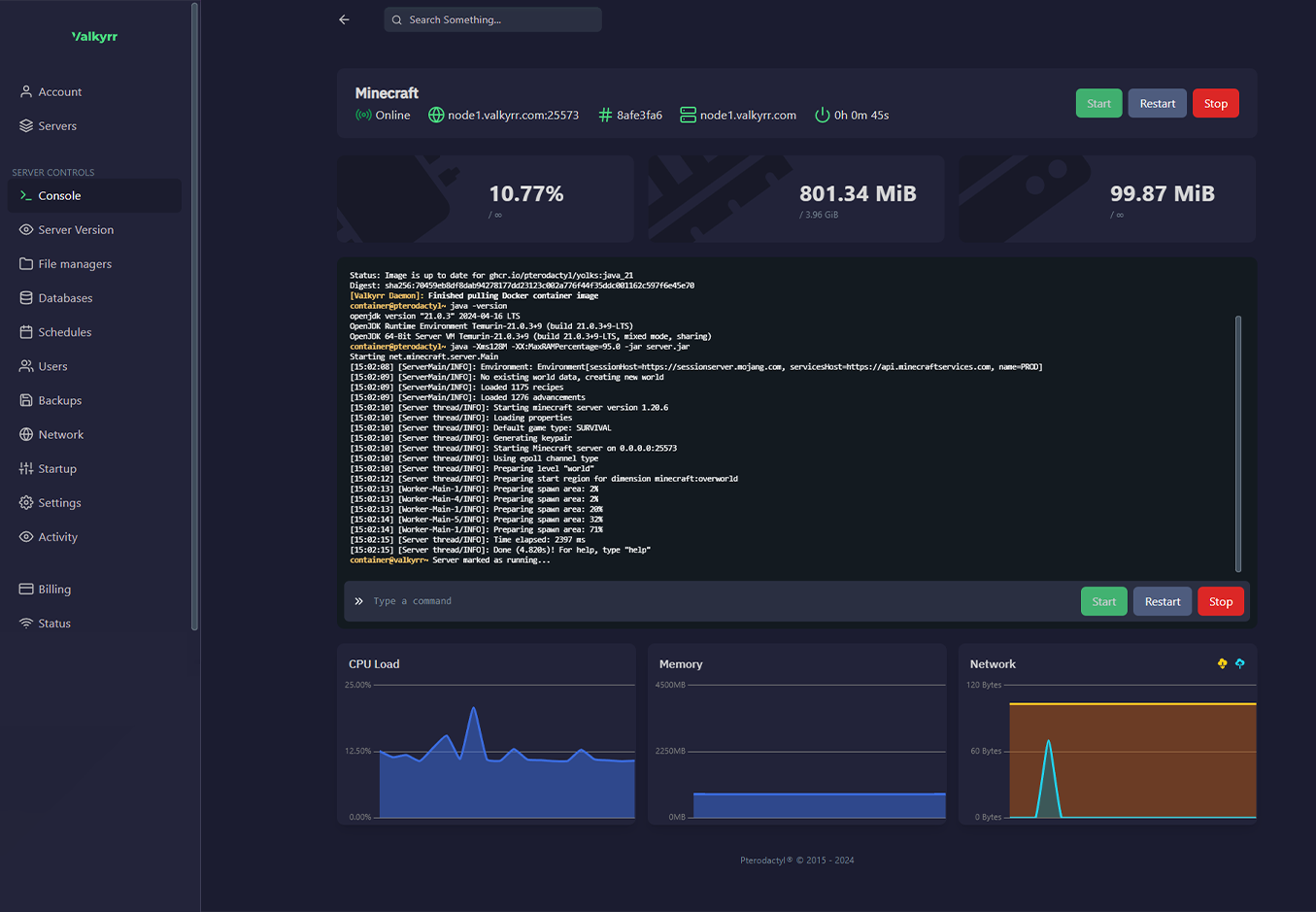The height and width of the screenshot is (912, 1316).
Task: Click the cyan upload icon on Network chart
Action: (1240, 664)
